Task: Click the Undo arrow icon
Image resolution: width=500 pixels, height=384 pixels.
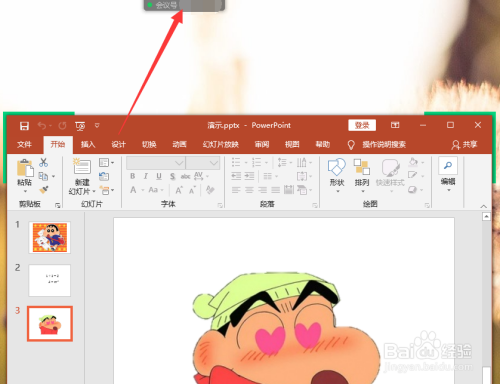Action: pos(42,126)
